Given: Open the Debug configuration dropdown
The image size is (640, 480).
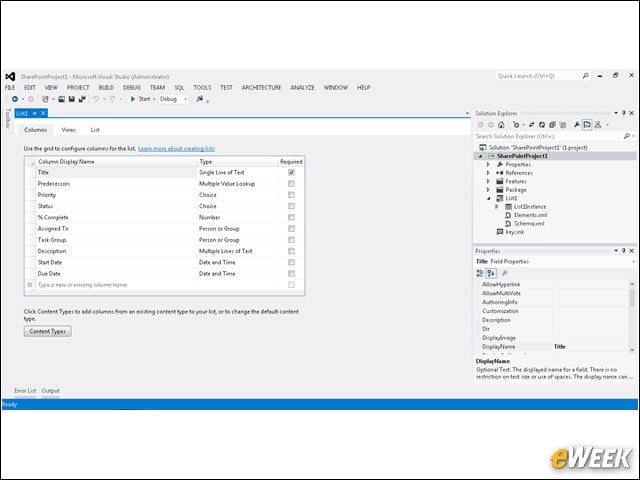Looking at the screenshot, I should [186, 99].
